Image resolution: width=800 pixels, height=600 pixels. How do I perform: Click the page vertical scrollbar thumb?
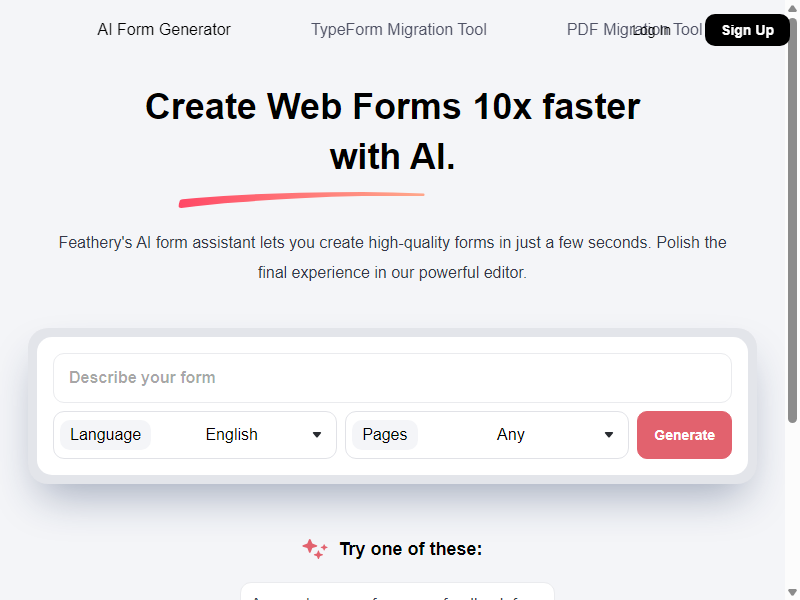click(792, 219)
